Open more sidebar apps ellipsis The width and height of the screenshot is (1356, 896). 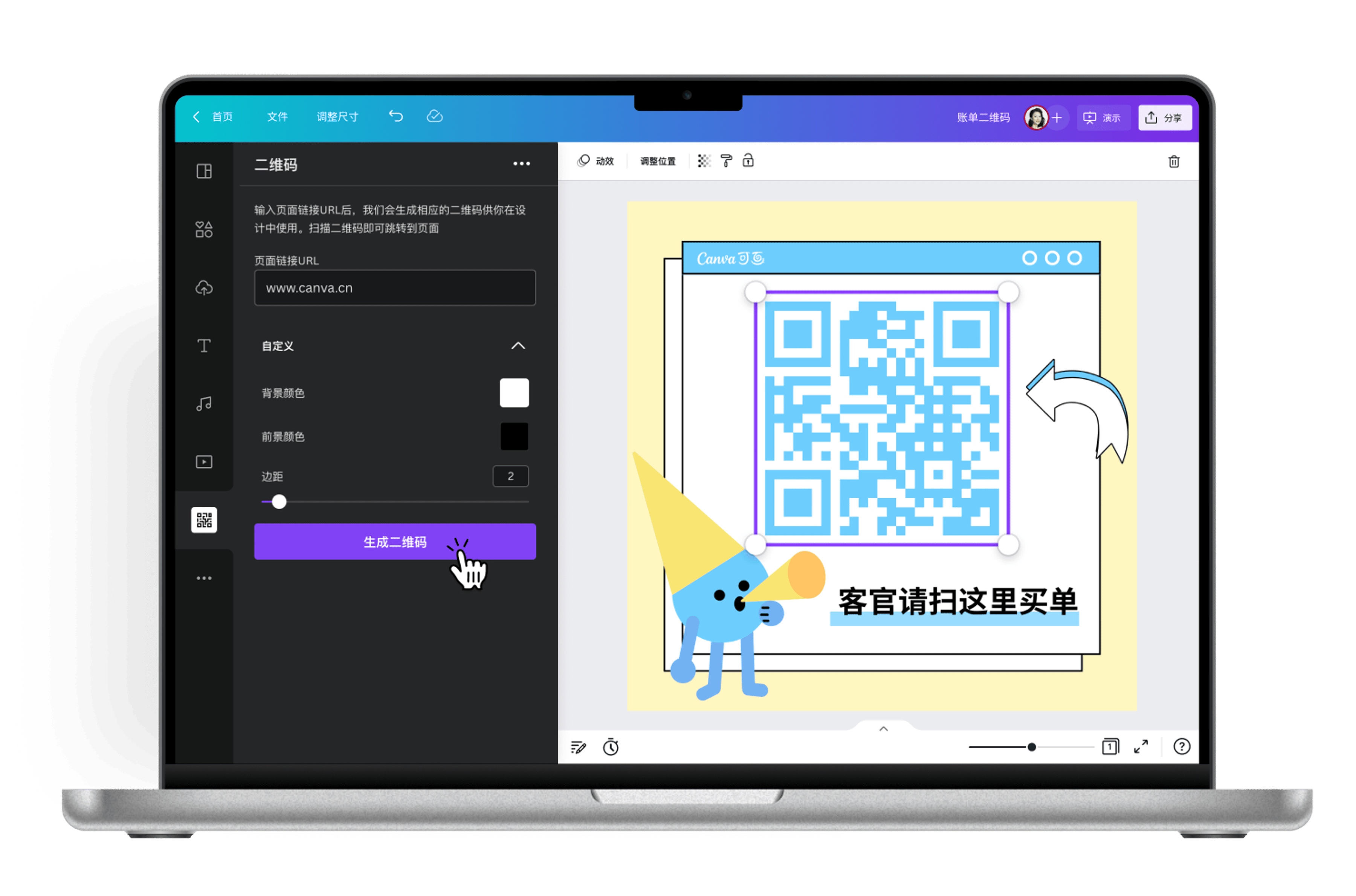(x=204, y=578)
